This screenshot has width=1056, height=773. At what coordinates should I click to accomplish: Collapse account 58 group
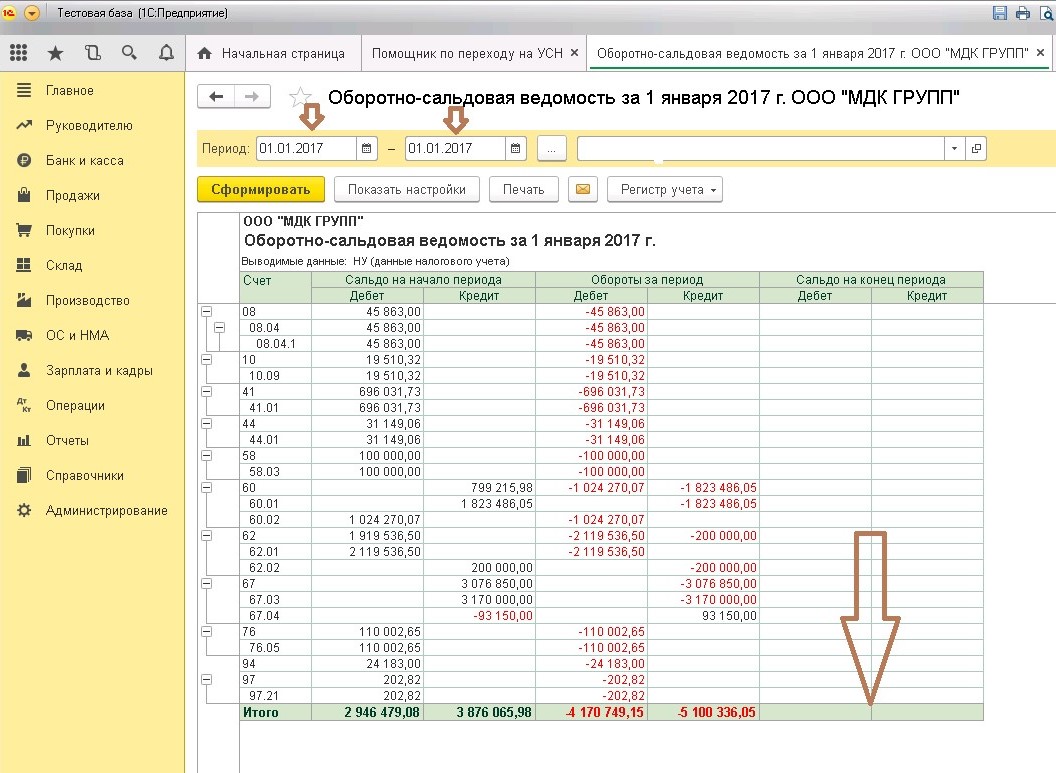[207, 456]
